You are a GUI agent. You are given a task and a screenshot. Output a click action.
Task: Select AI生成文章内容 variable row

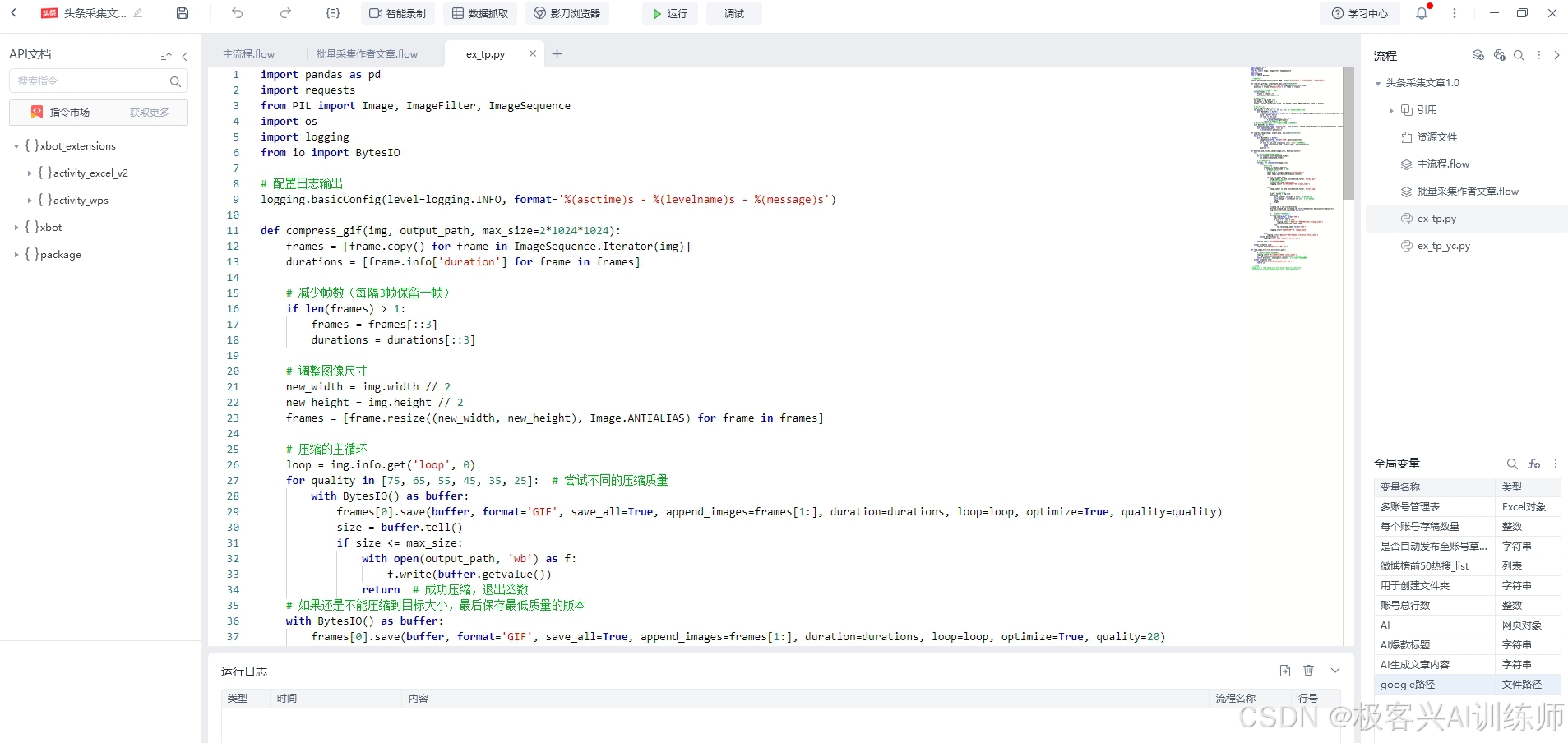(x=1467, y=665)
